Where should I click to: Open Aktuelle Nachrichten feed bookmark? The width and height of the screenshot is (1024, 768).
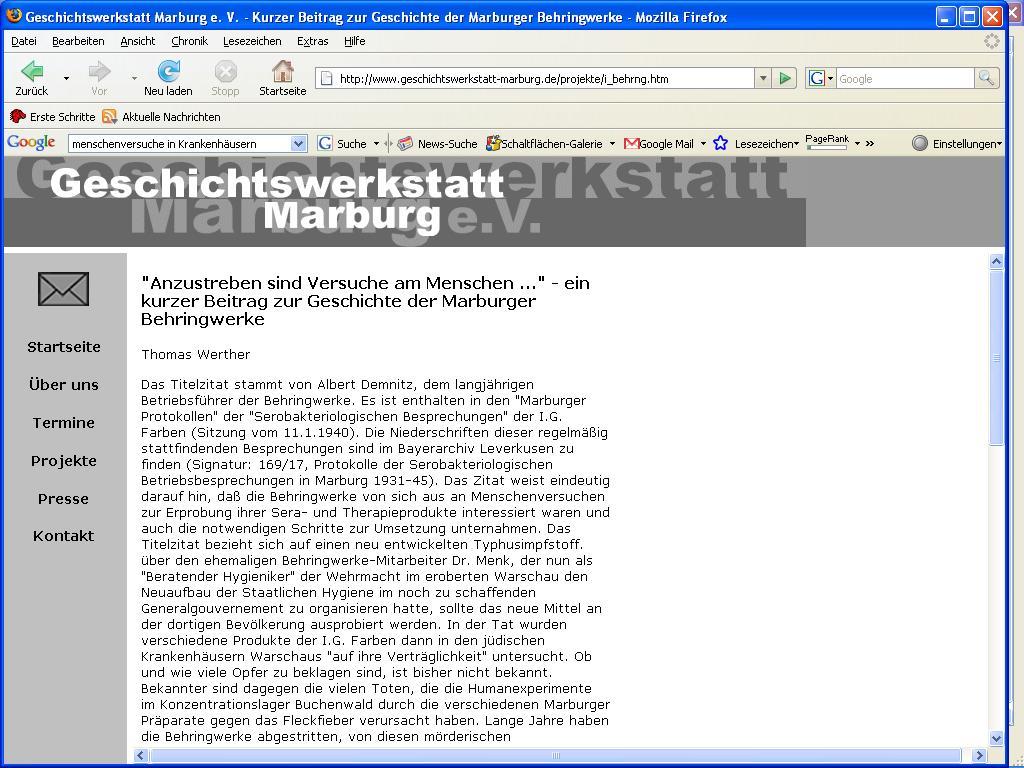pyautogui.click(x=162, y=117)
